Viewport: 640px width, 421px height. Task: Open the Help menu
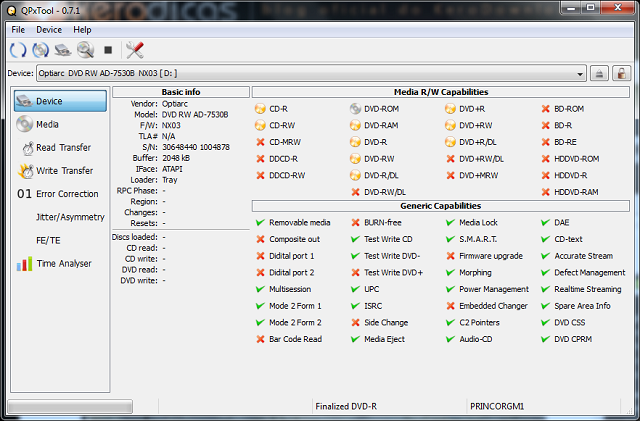click(82, 30)
